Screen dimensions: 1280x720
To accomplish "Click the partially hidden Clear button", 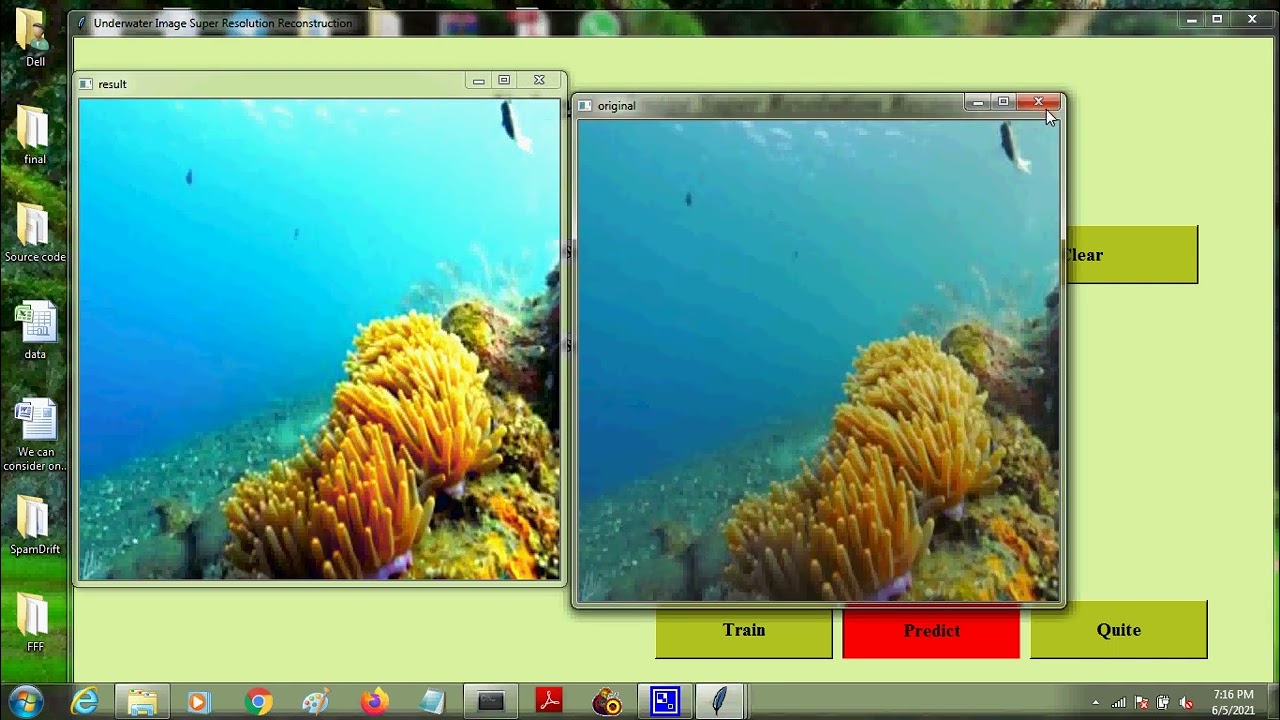I will [x=1132, y=255].
